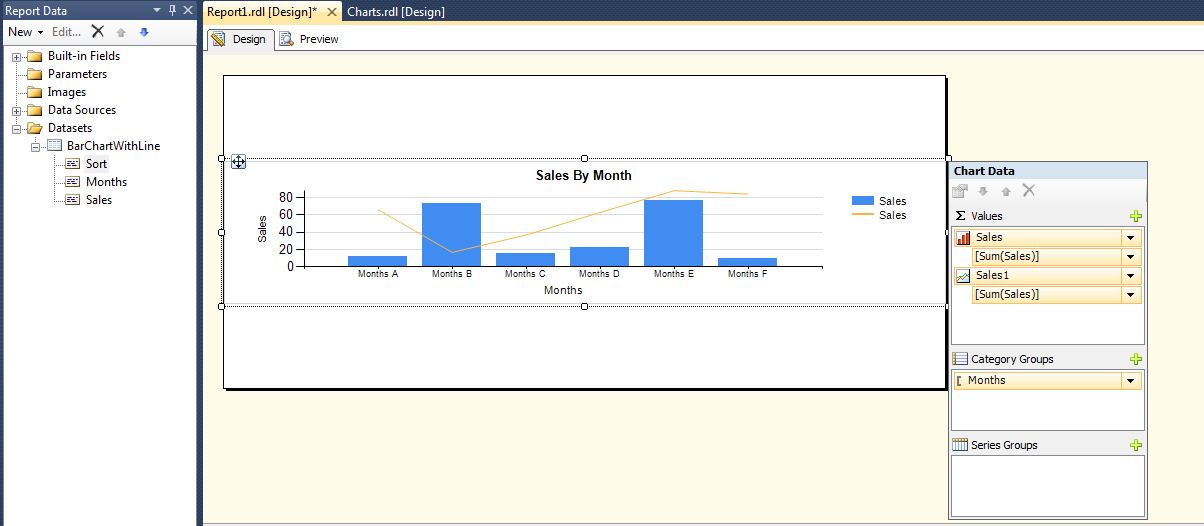Click the Parameters folder icon
This screenshot has height=526, width=1204.
click(34, 74)
